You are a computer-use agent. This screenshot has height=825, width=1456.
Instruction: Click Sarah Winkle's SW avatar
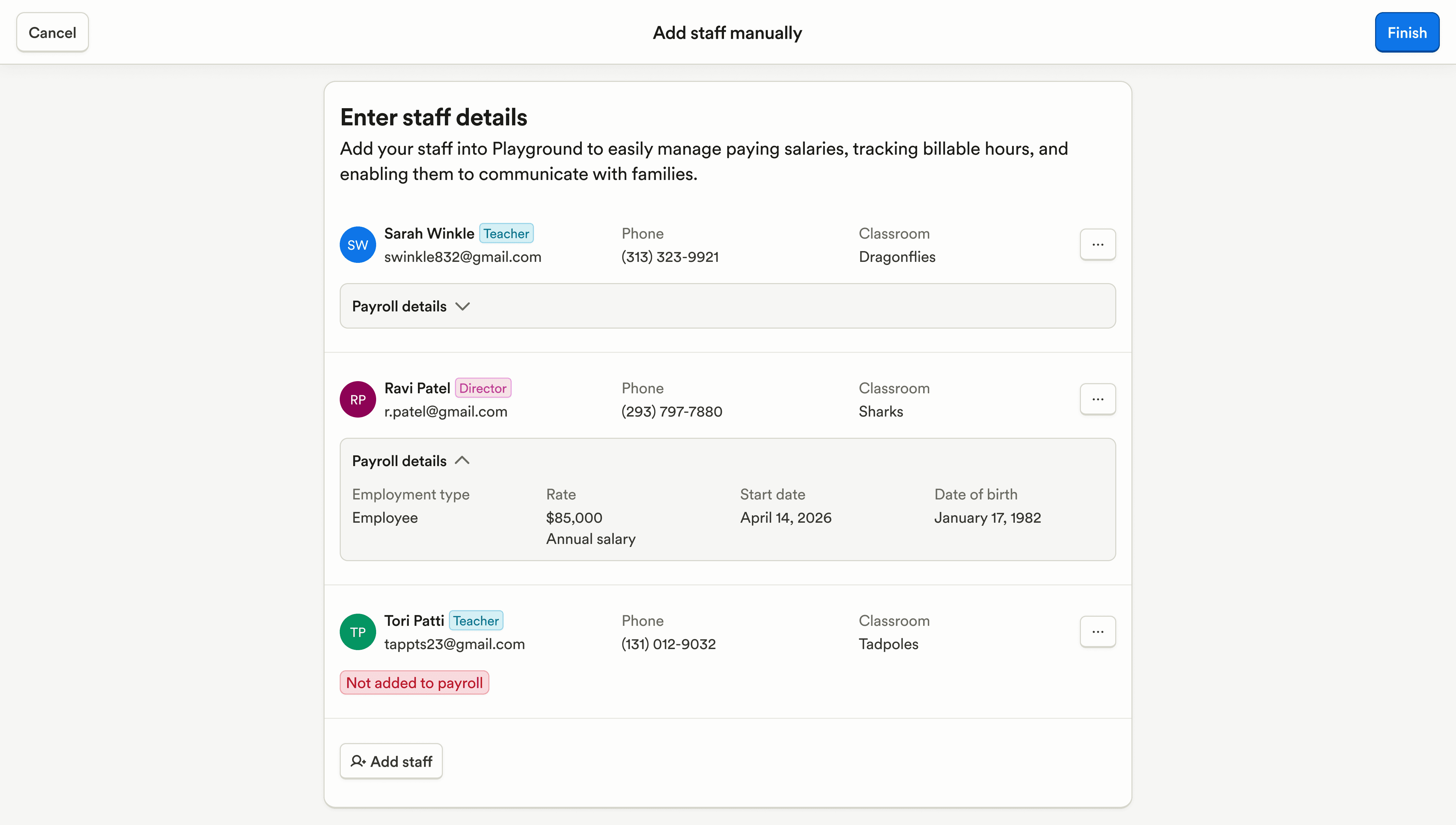point(358,245)
